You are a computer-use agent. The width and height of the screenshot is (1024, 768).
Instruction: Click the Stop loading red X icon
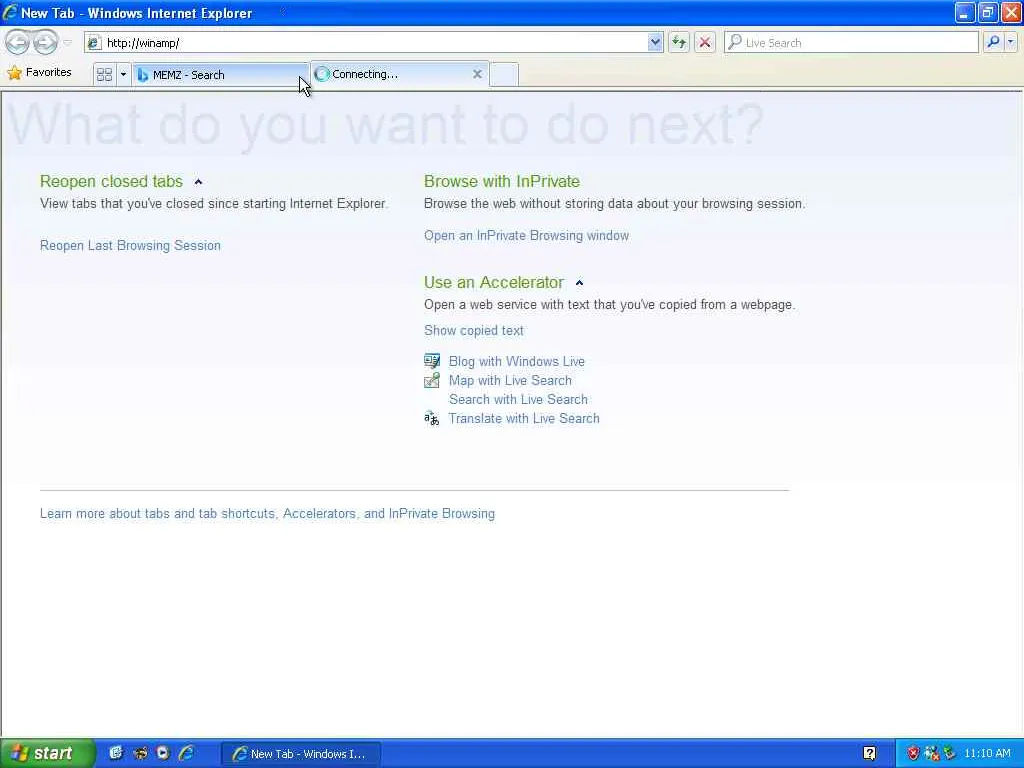click(705, 42)
